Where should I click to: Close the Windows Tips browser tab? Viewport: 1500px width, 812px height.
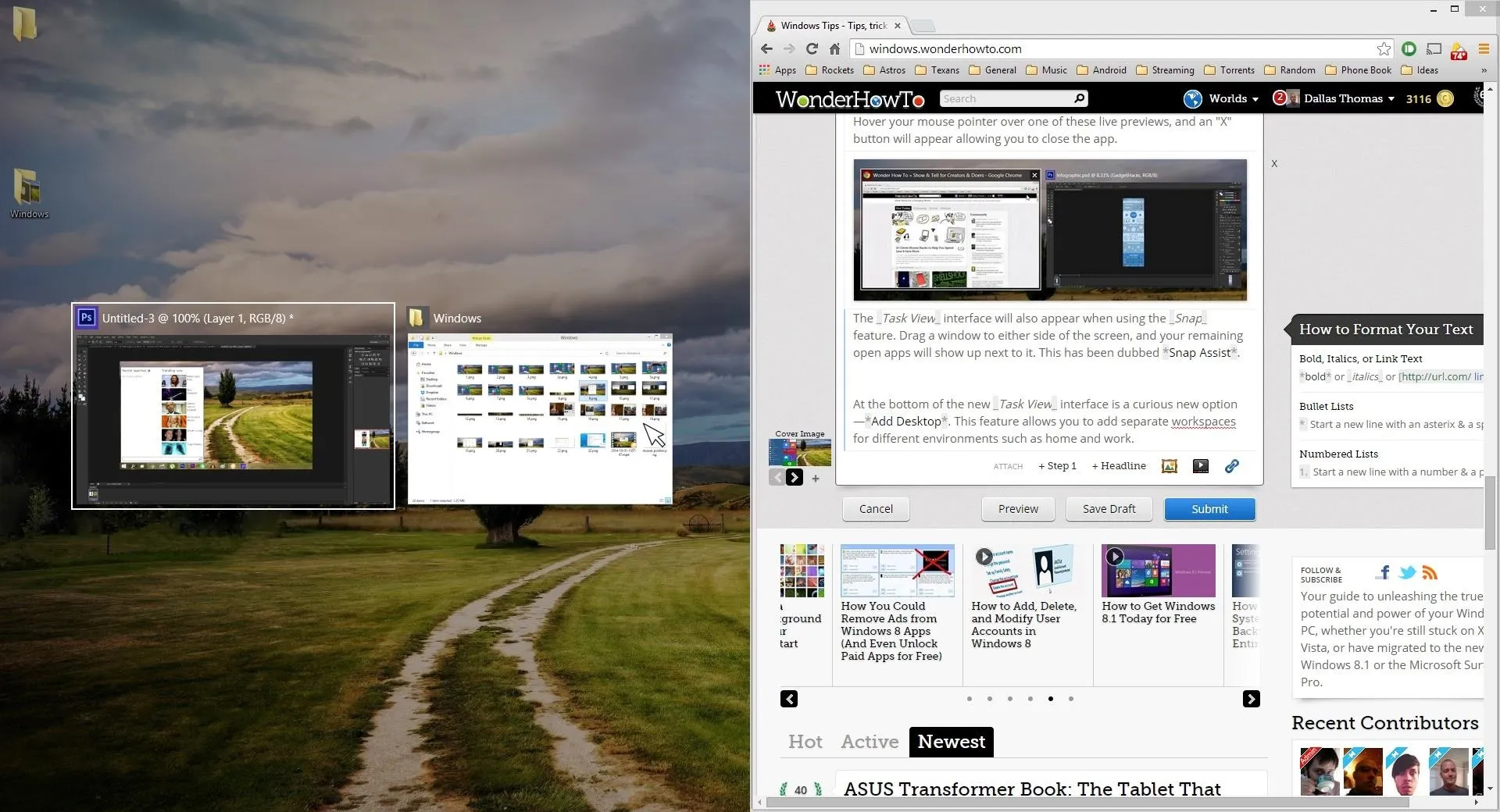(x=898, y=26)
